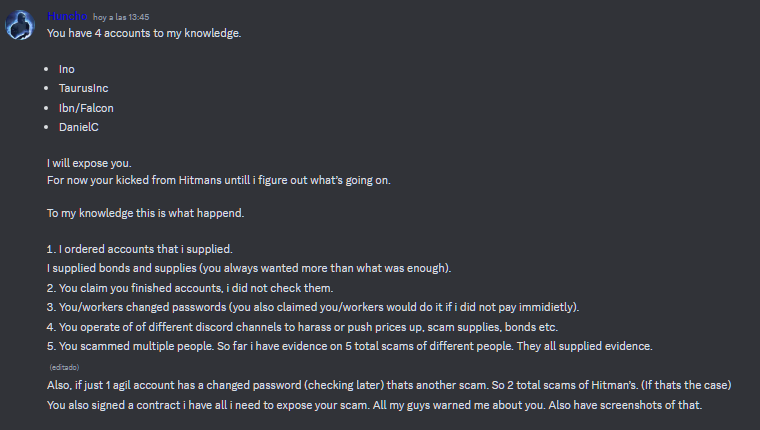Select the 'Ibn/Falcon' list item
Screen dimensions: 760x430
point(86,108)
